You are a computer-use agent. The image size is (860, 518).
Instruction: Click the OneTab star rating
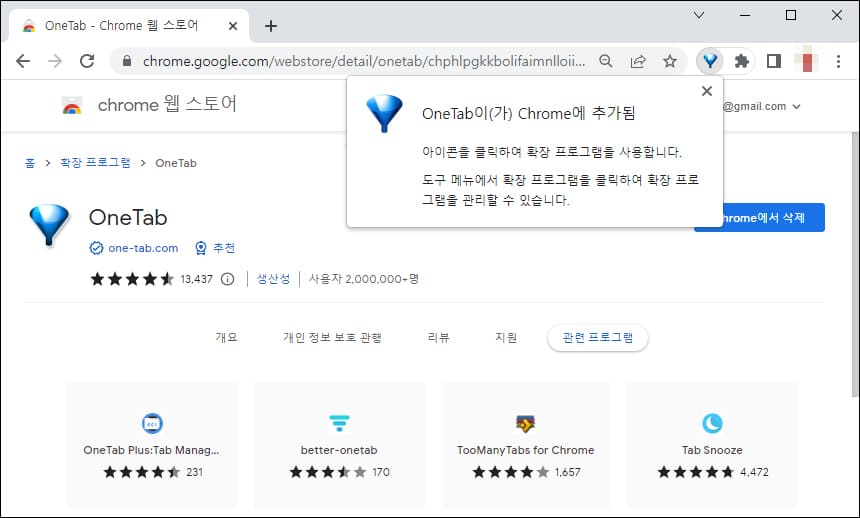click(x=132, y=279)
